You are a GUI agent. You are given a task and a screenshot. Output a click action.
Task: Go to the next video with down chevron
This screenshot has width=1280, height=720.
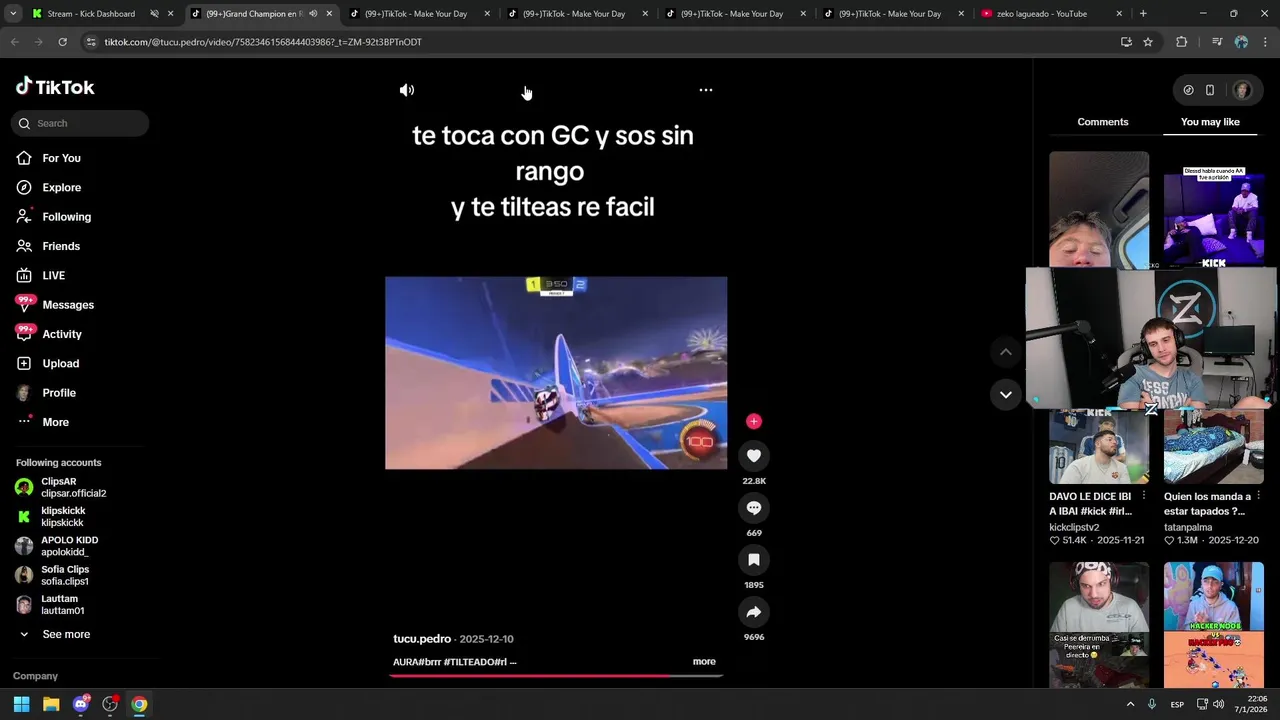pyautogui.click(x=1006, y=395)
